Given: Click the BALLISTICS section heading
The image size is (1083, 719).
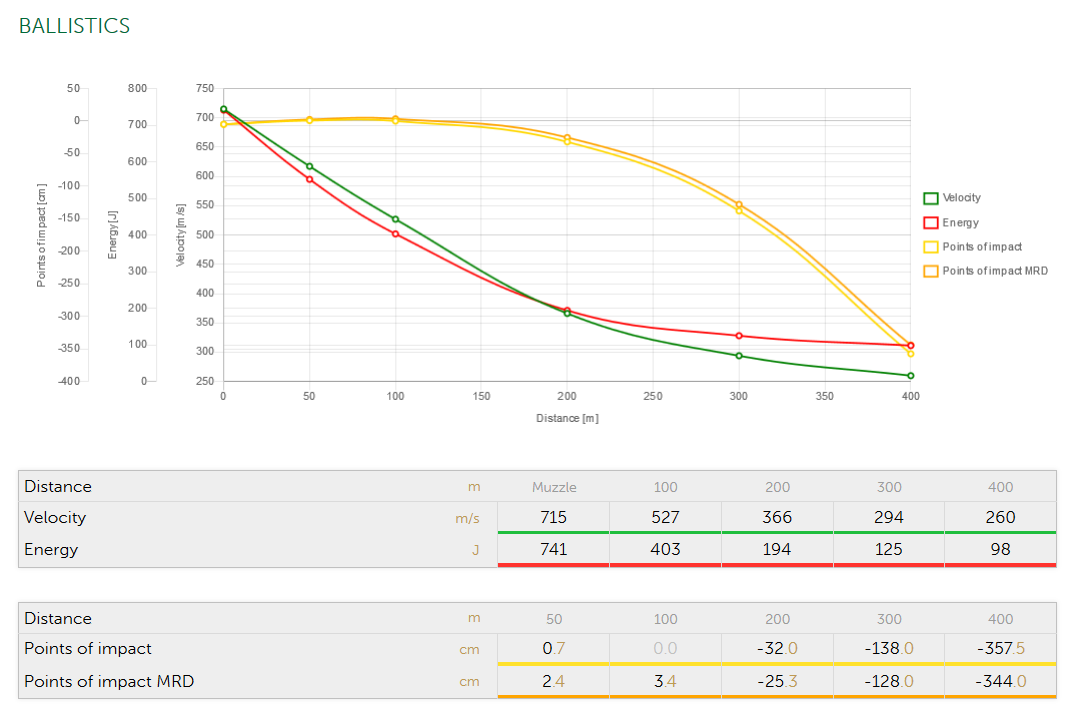Looking at the screenshot, I should click(x=74, y=26).
